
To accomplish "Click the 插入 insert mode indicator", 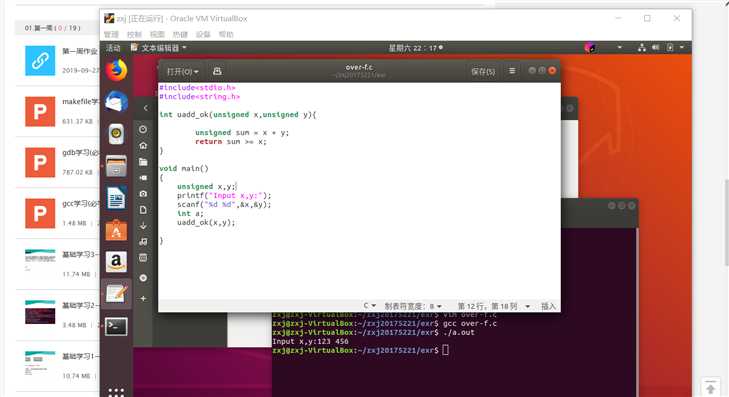I will click(x=548, y=306).
